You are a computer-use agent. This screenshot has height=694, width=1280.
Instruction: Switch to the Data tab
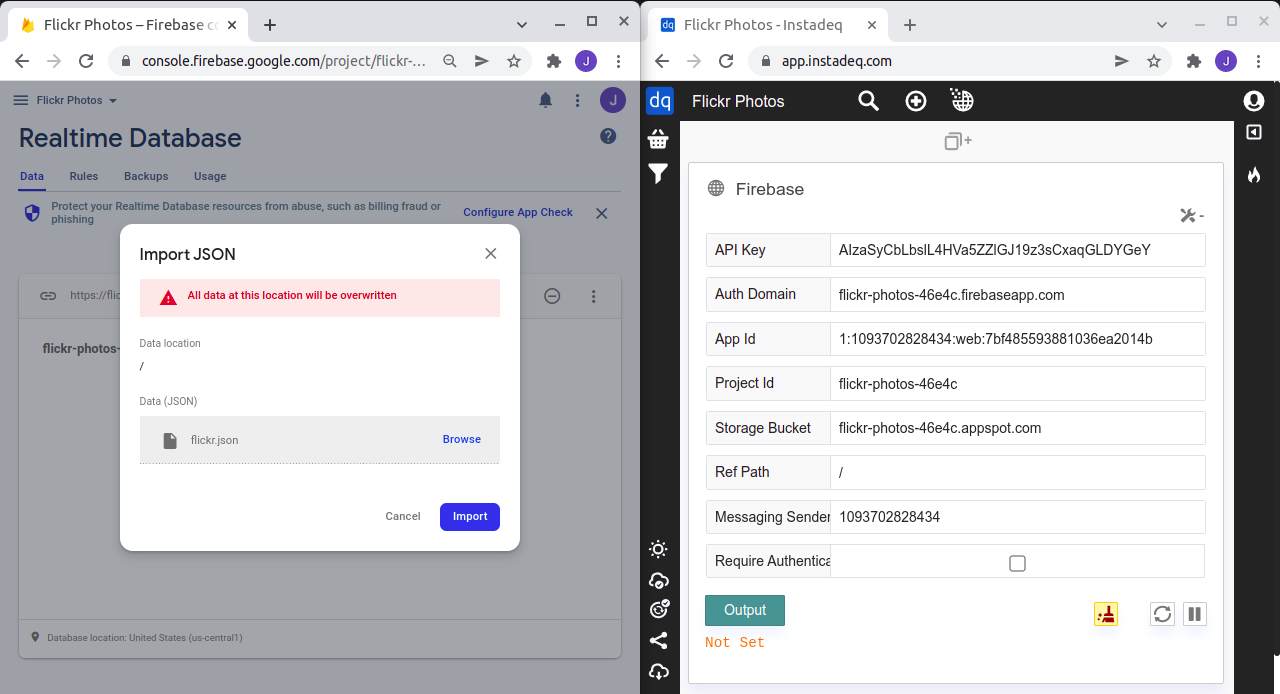32,176
